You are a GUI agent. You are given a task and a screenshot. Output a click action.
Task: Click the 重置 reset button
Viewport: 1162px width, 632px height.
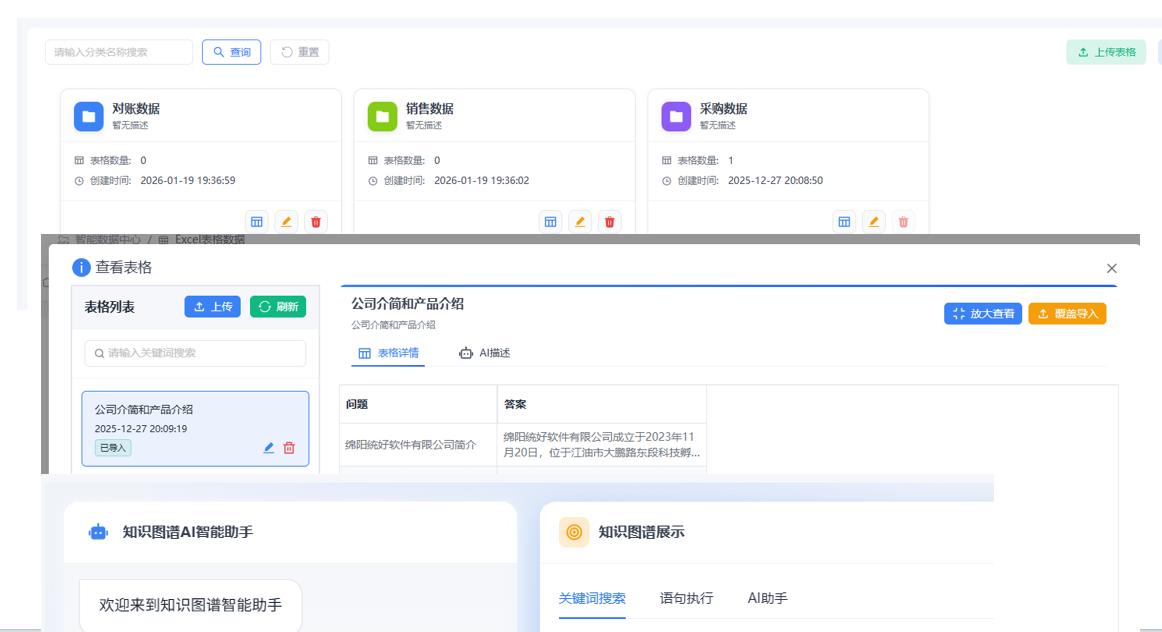click(299, 52)
